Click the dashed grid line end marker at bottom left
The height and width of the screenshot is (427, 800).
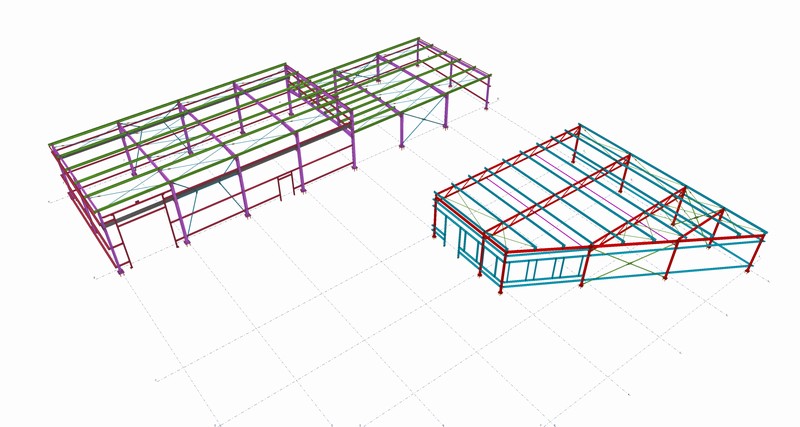[157, 380]
